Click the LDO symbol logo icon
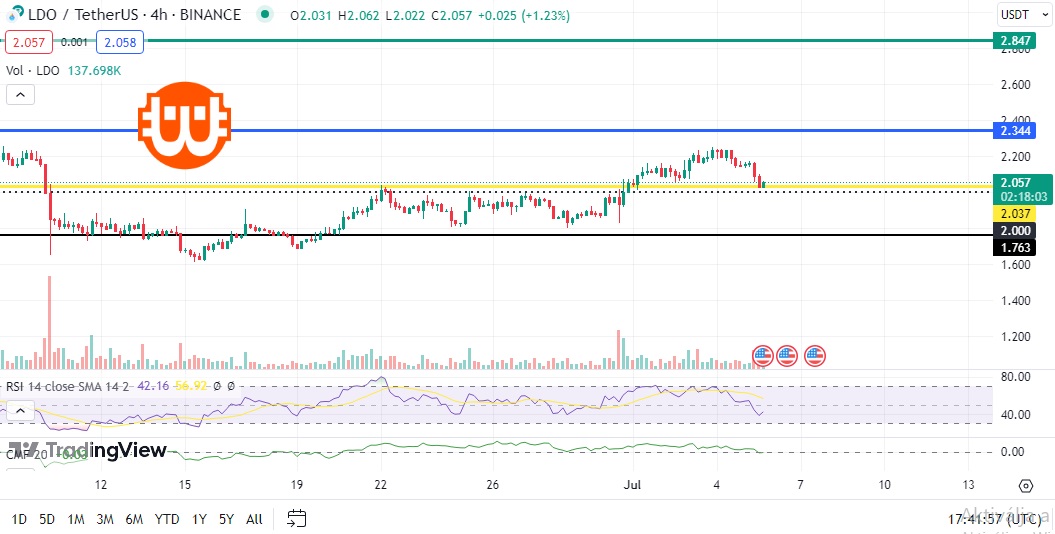1055x534 pixels. [13, 13]
